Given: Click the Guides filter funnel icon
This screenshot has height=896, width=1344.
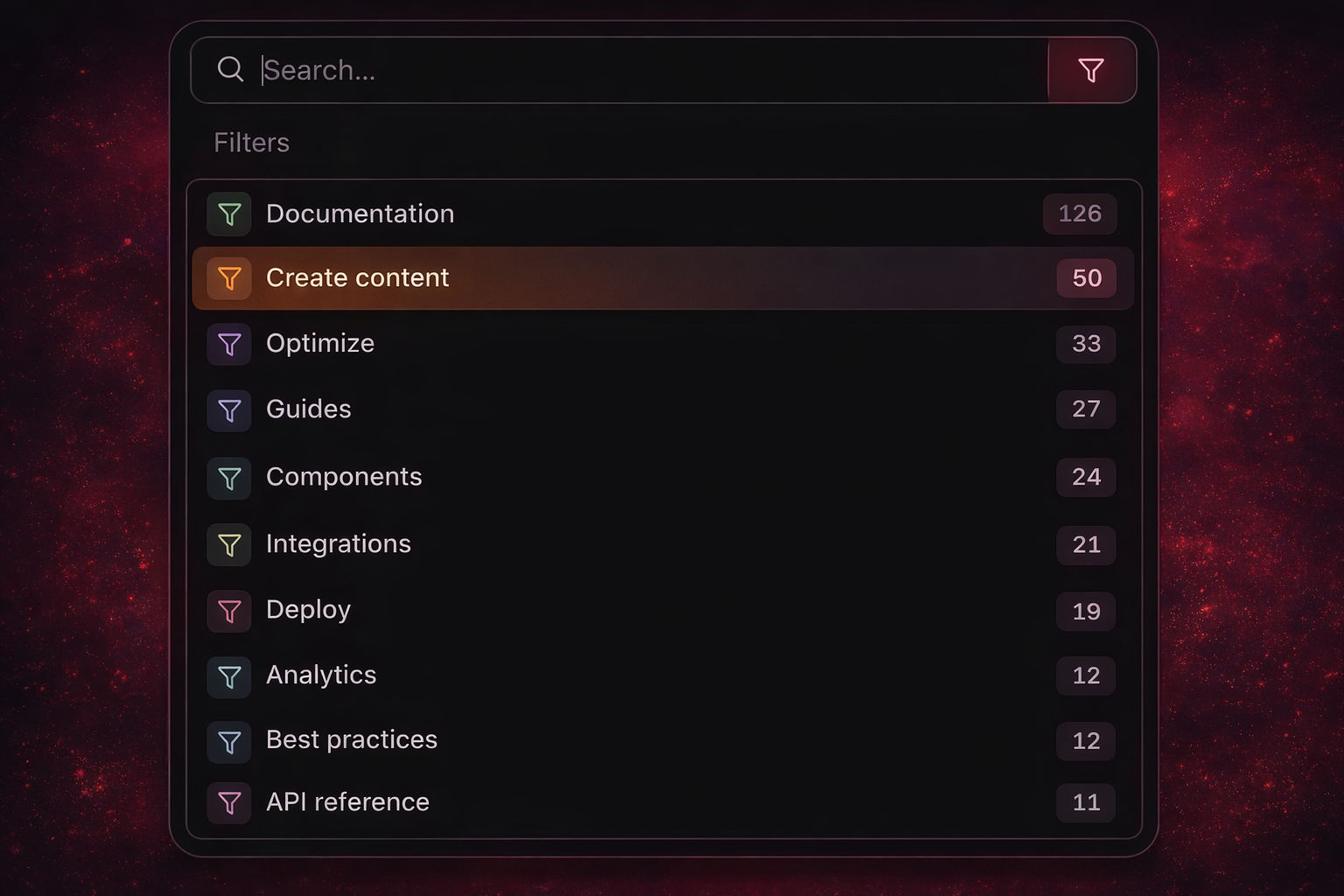Looking at the screenshot, I should 228,409.
